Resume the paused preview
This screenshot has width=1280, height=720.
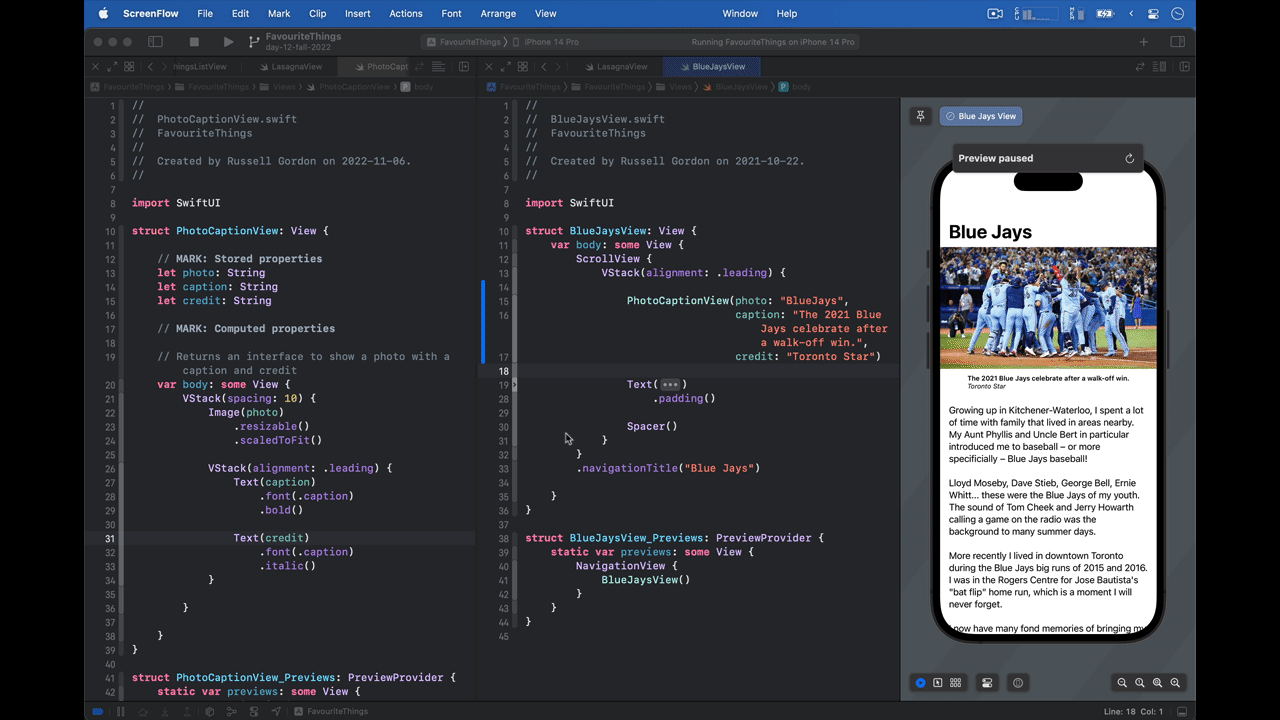click(1129, 158)
